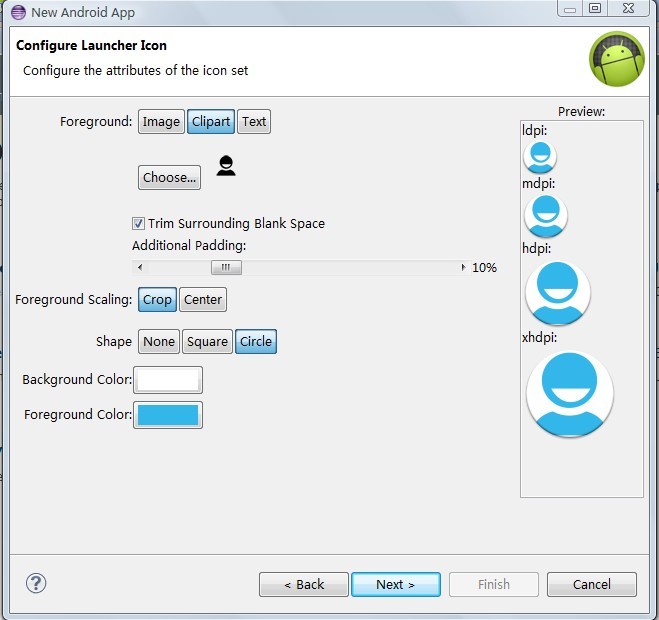Click the Additional Padding slider thumb

[226, 267]
